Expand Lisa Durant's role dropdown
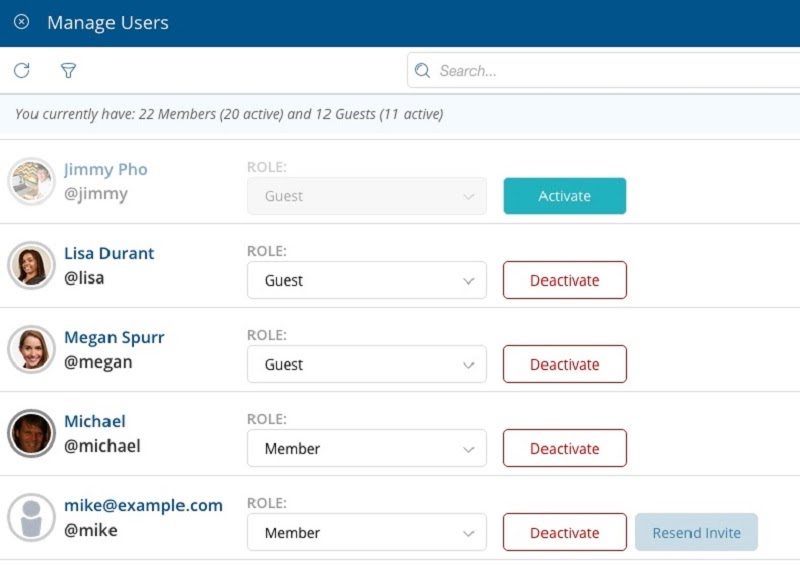 (367, 280)
